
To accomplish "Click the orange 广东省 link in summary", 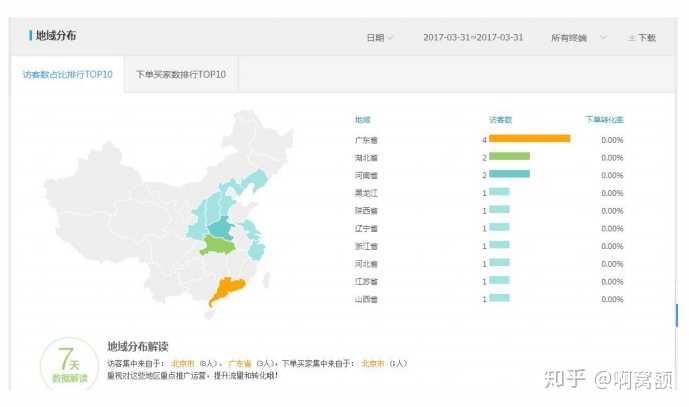I will [x=239, y=363].
